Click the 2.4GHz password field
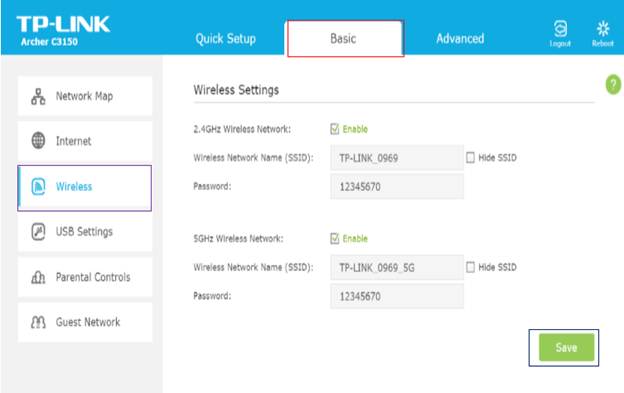The height and width of the screenshot is (393, 624). (397, 187)
